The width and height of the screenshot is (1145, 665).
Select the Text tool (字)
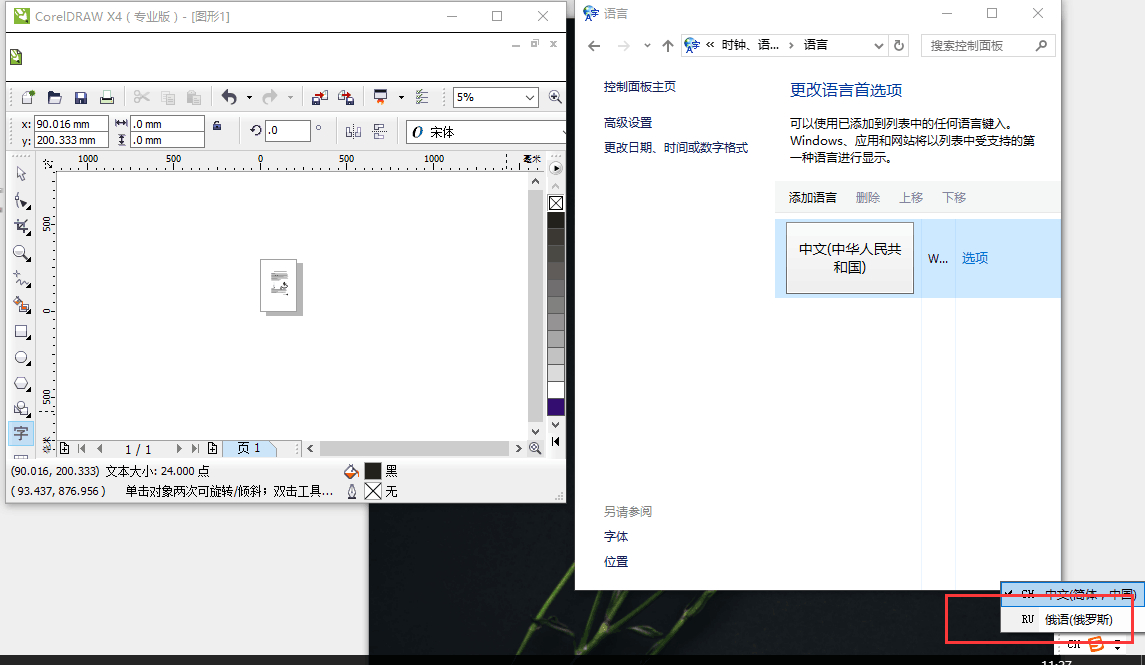[x=20, y=434]
